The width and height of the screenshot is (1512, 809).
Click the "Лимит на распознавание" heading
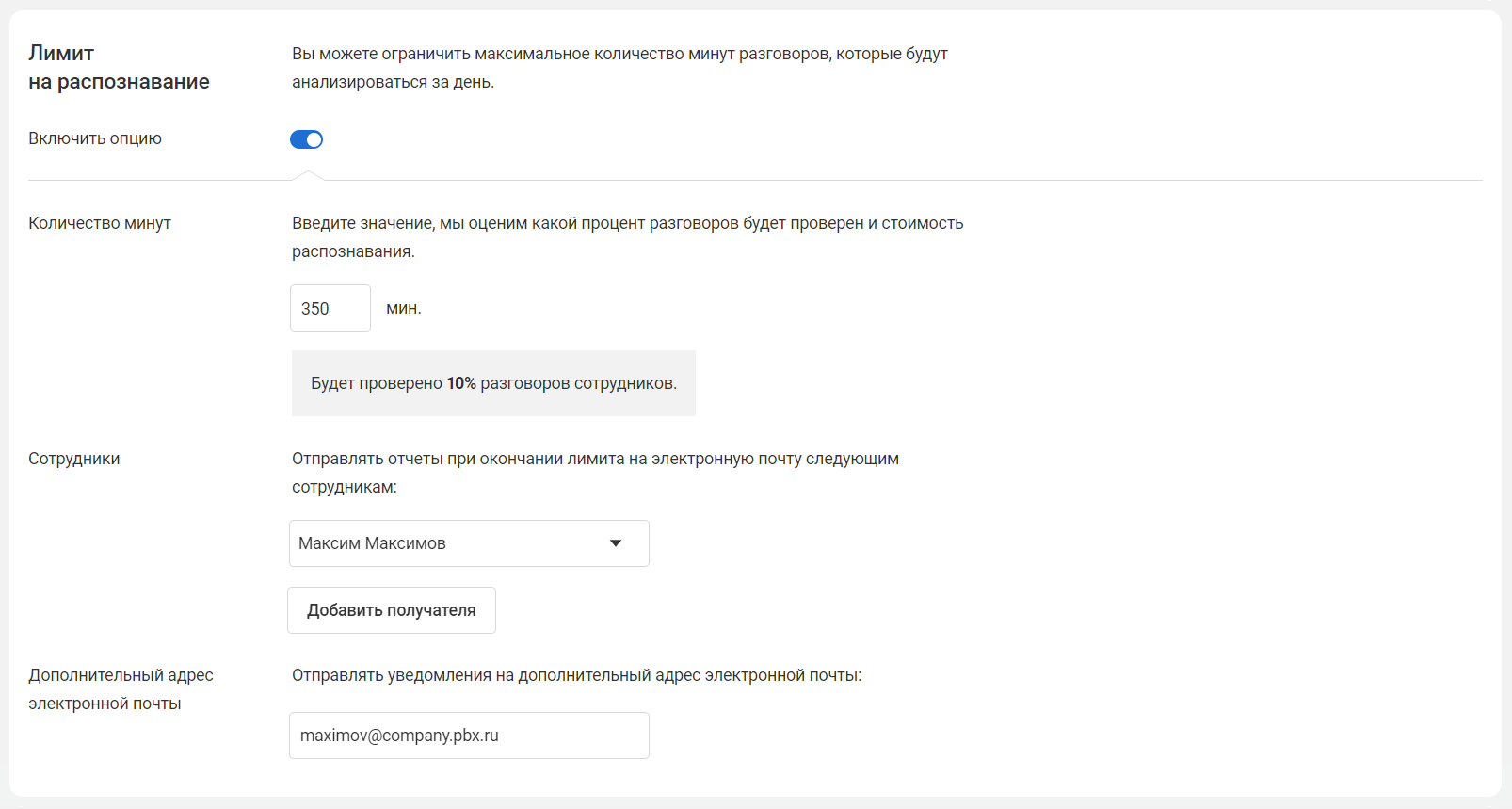pos(119,67)
